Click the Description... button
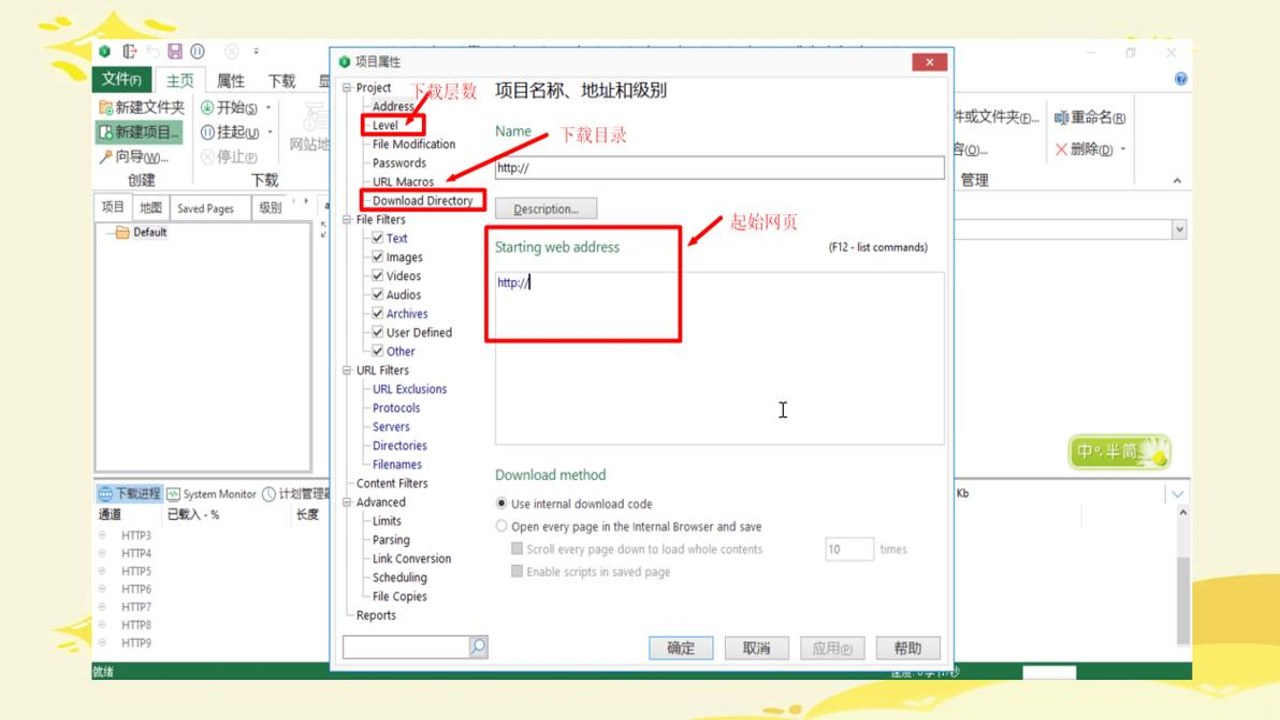This screenshot has height=720, width=1280. pyautogui.click(x=546, y=209)
